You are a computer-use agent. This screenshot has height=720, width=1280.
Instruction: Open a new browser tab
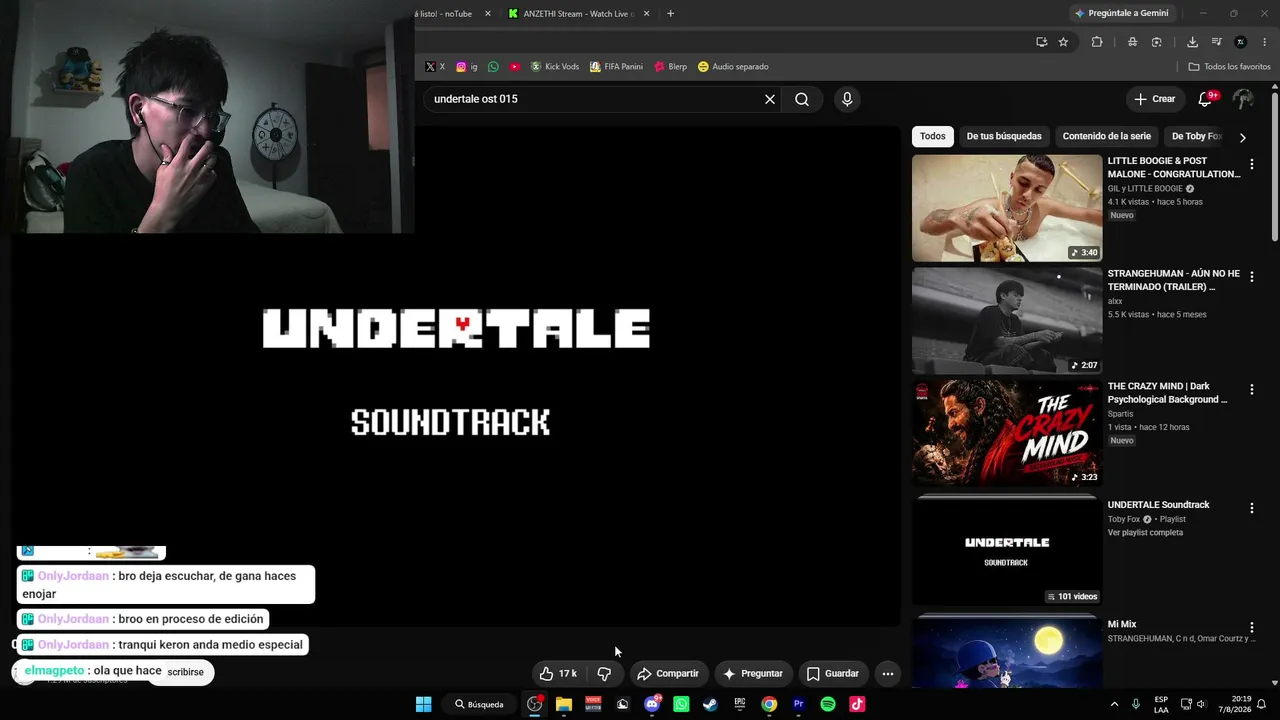(670, 14)
